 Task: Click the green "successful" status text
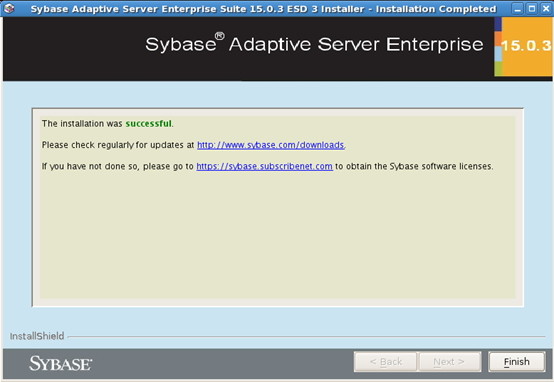pos(148,124)
